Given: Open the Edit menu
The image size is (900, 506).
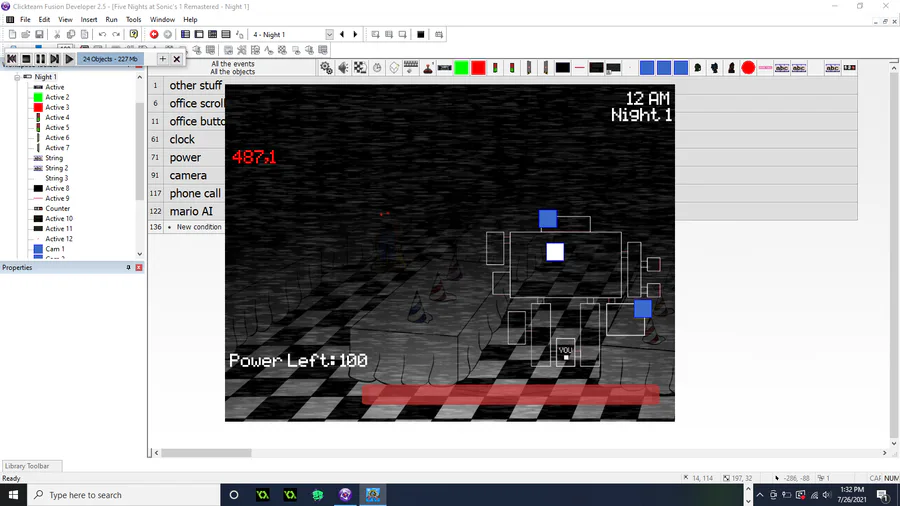Looking at the screenshot, I should (x=44, y=20).
